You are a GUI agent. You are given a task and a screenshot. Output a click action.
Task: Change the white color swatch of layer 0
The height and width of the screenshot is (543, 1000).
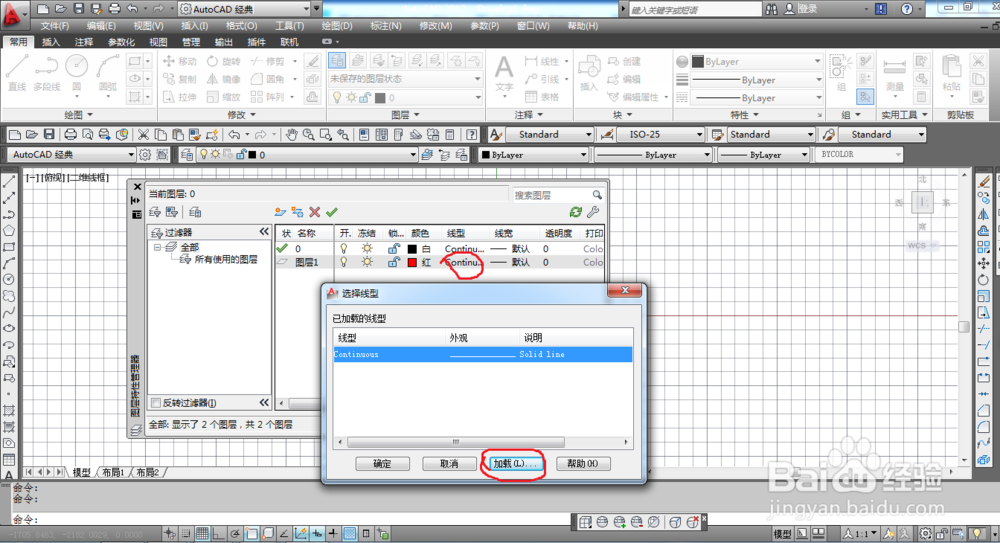coord(412,248)
